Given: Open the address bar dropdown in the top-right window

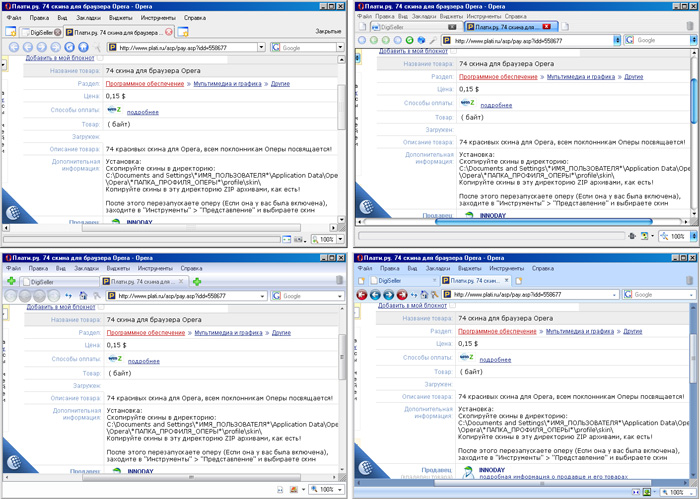Looking at the screenshot, I should coord(617,40).
